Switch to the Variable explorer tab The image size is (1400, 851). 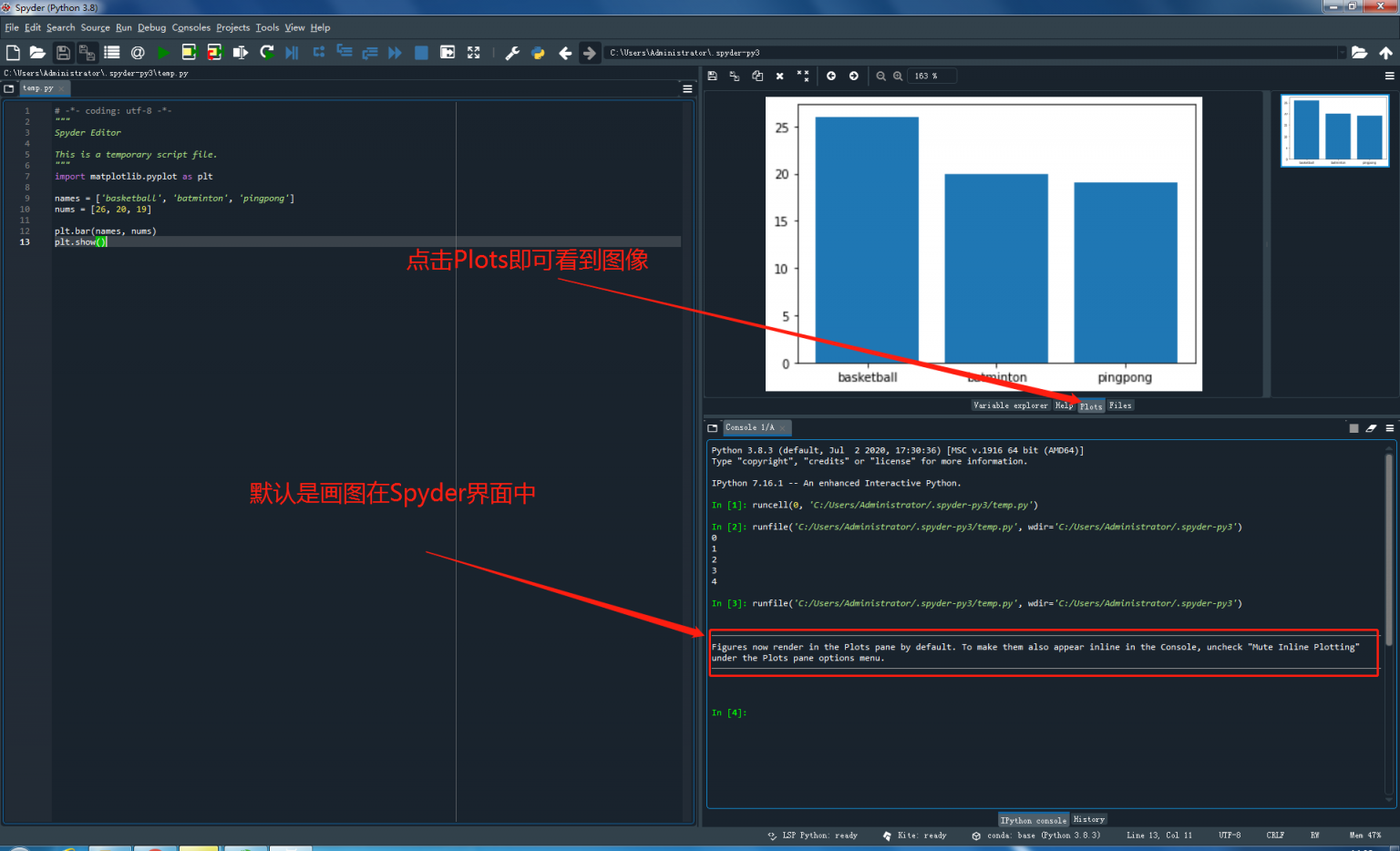point(1010,405)
